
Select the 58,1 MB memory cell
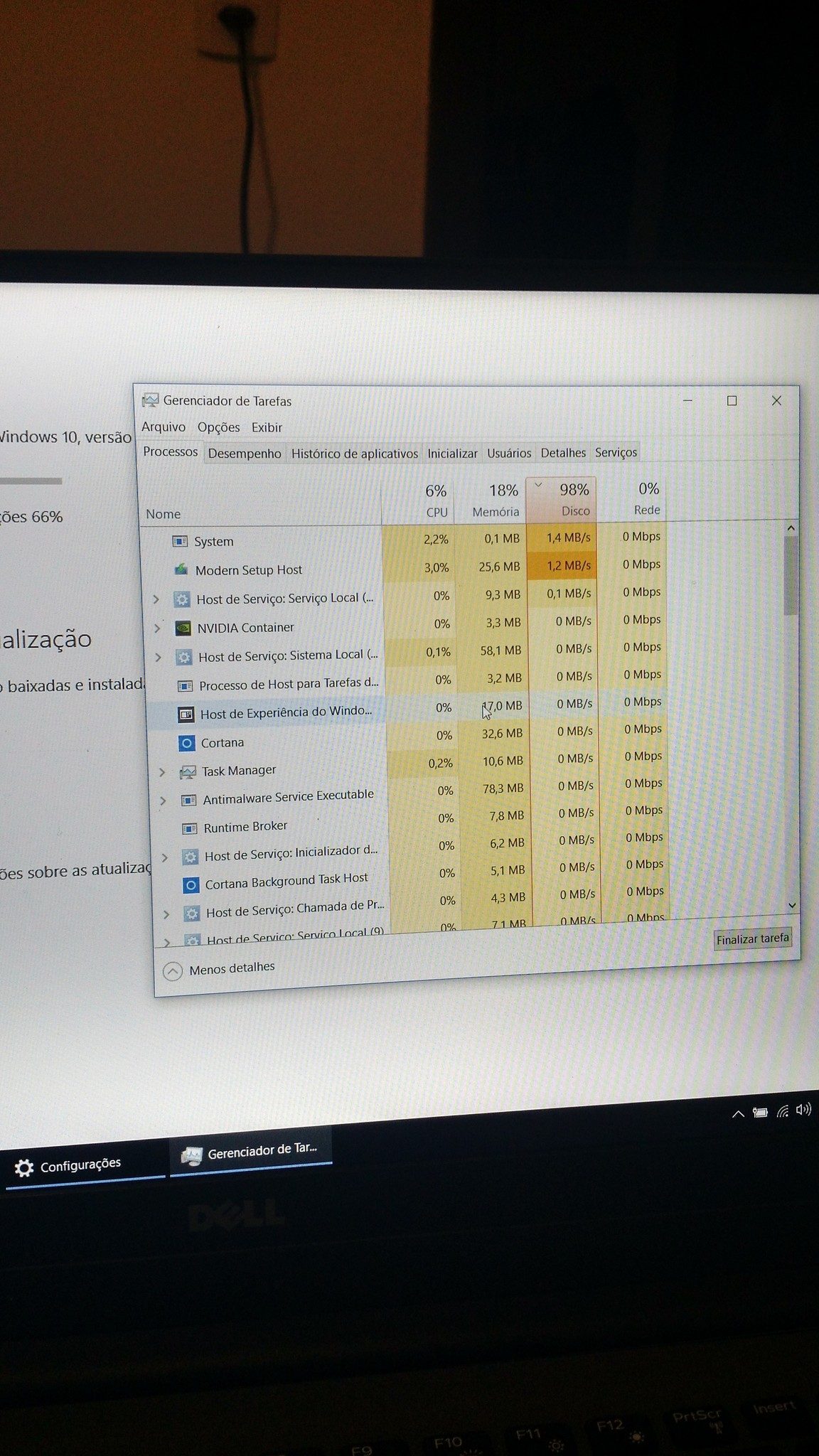coord(493,651)
